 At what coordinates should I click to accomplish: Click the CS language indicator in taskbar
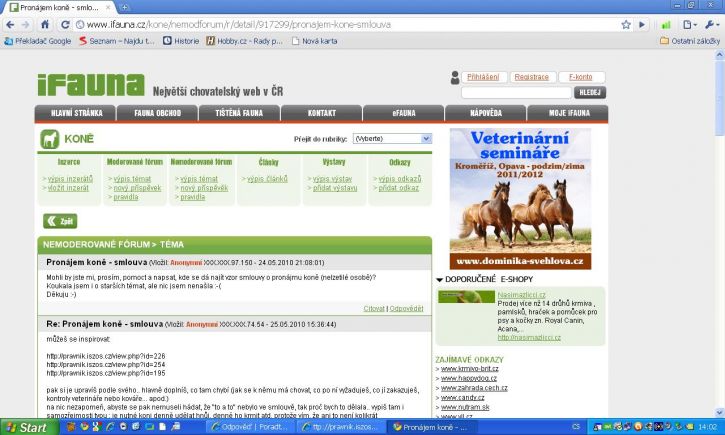[576, 427]
